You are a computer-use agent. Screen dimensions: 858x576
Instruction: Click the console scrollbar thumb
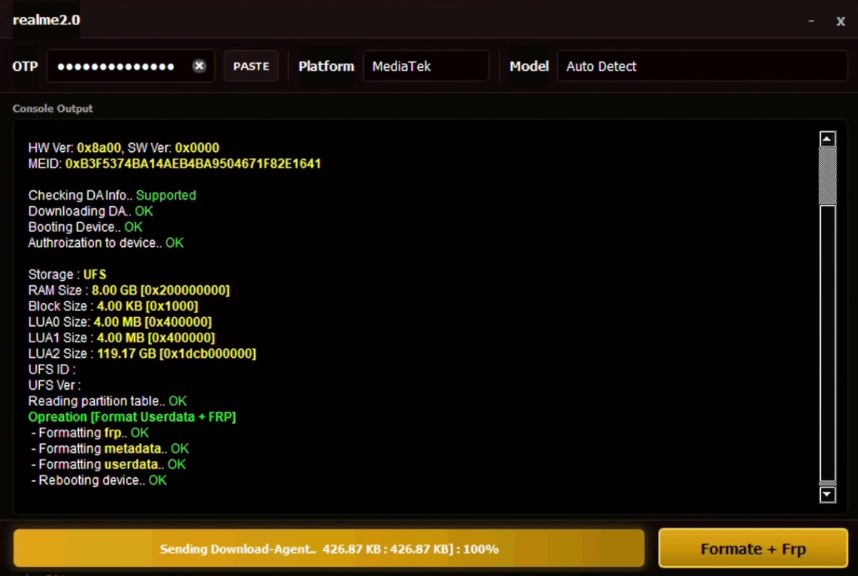[827, 176]
